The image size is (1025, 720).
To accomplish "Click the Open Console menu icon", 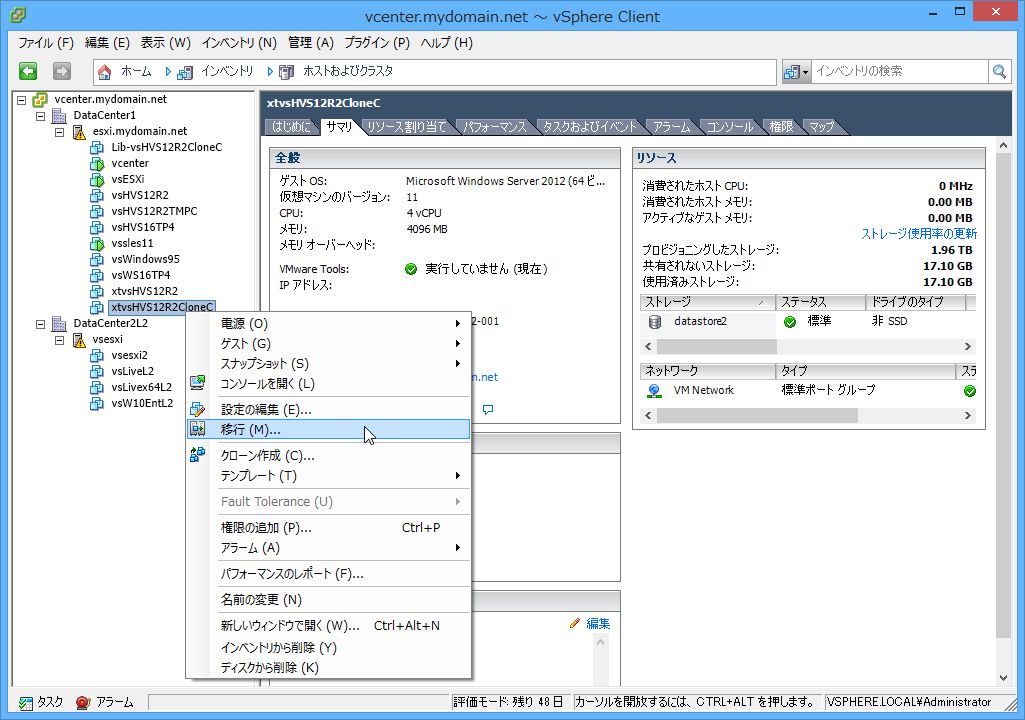I will (197, 383).
